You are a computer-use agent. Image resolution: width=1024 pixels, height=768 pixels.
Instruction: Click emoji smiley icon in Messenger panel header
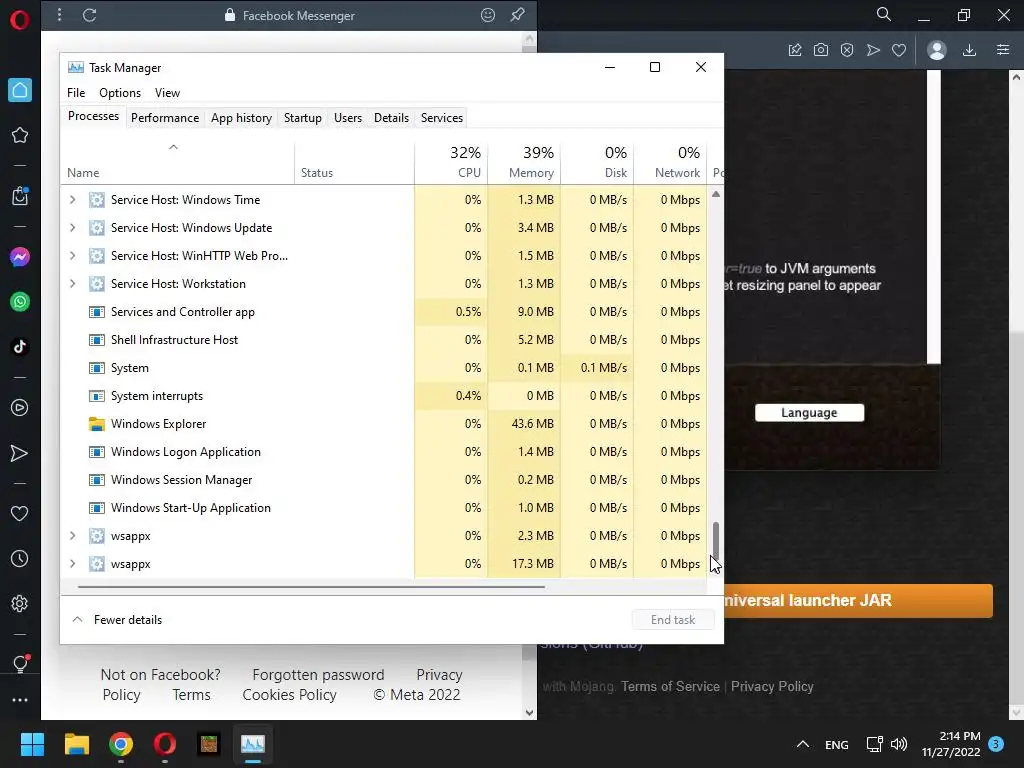tap(488, 15)
